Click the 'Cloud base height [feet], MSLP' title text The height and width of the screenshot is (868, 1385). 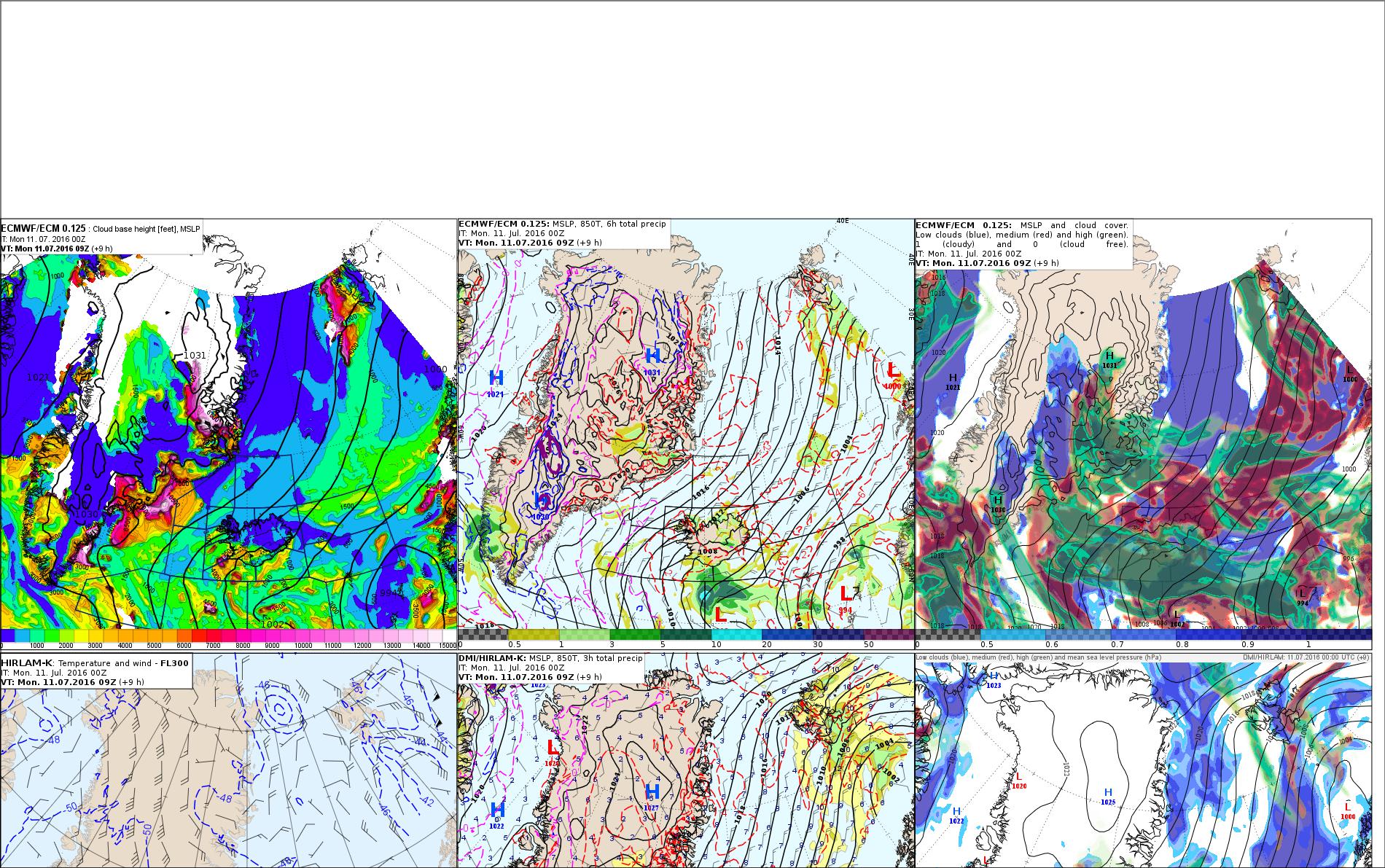pos(147,229)
